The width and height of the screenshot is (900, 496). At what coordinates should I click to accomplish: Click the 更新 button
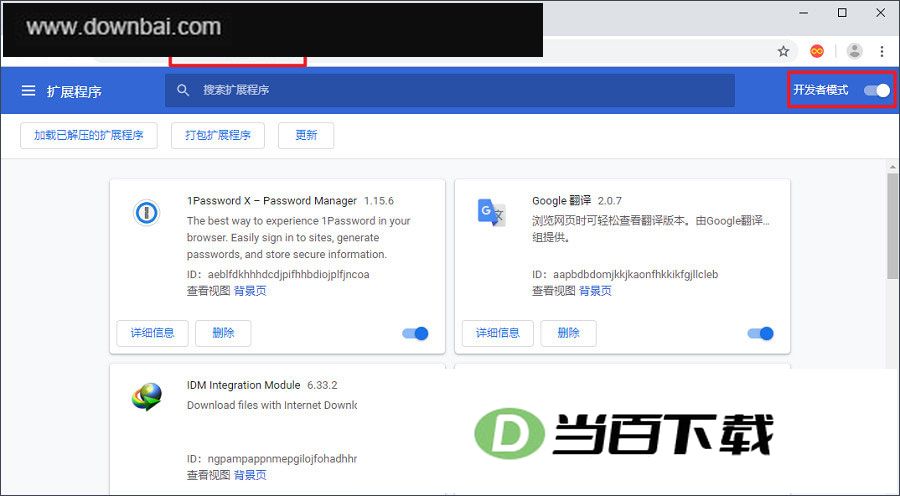coord(306,135)
